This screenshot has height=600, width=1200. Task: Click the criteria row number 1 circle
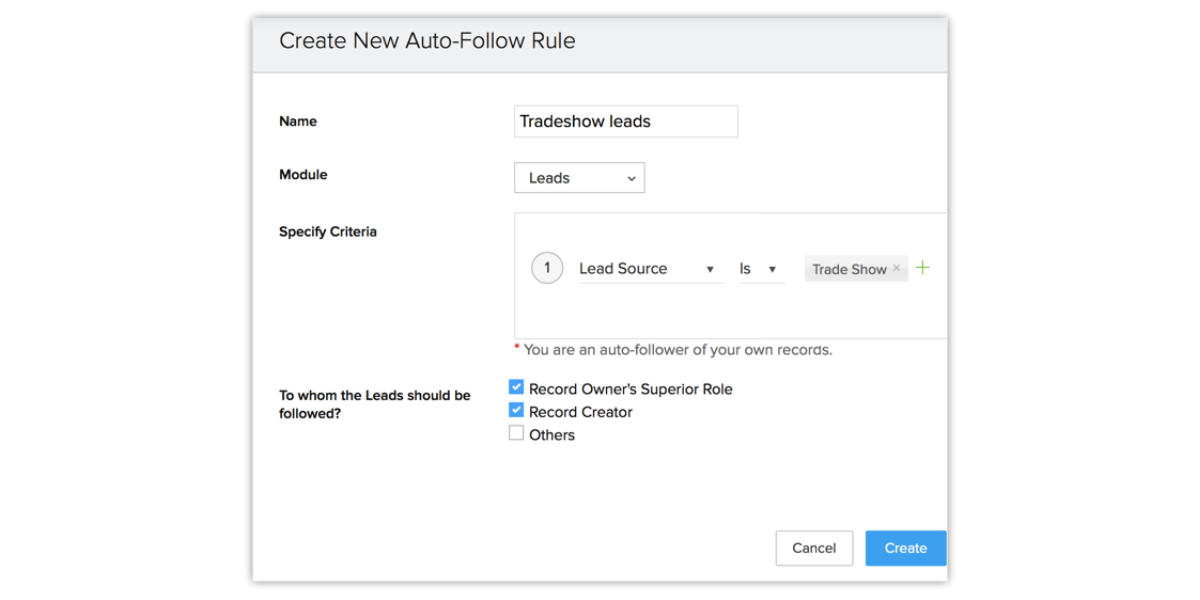[547, 268]
